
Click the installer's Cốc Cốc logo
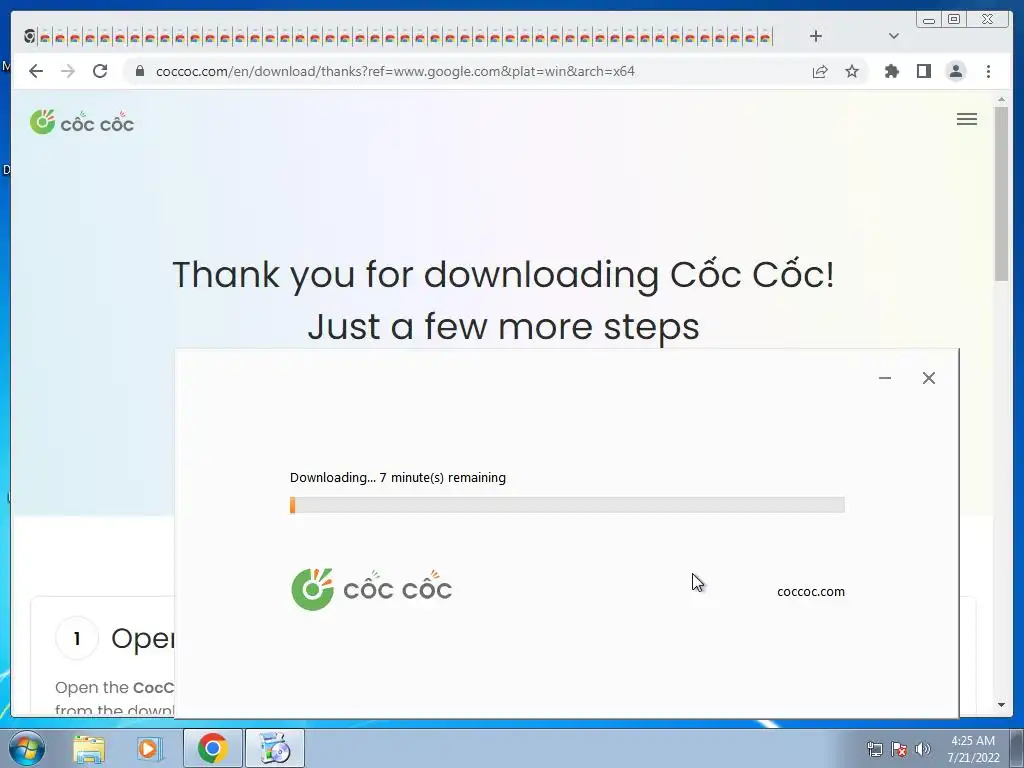[371, 589]
